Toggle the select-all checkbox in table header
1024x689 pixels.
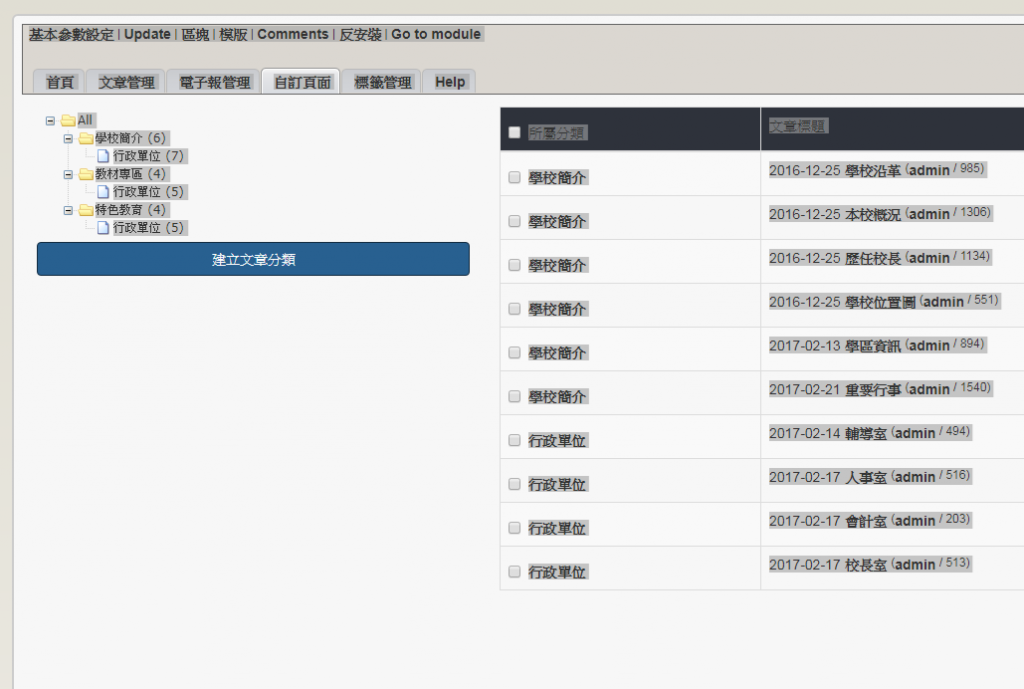point(514,133)
